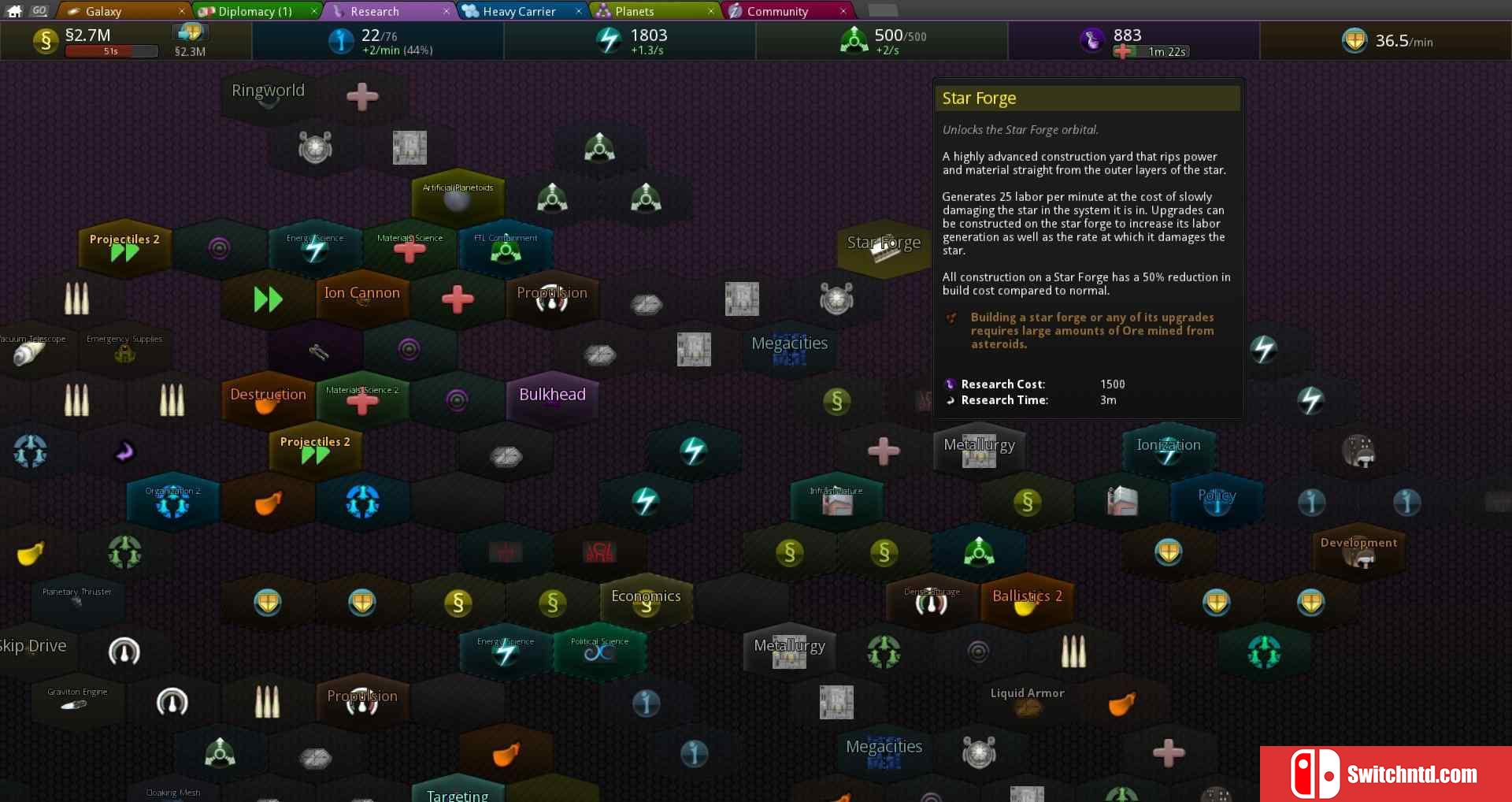Click the Research Time value 3m
The image size is (1512, 802).
1108,400
